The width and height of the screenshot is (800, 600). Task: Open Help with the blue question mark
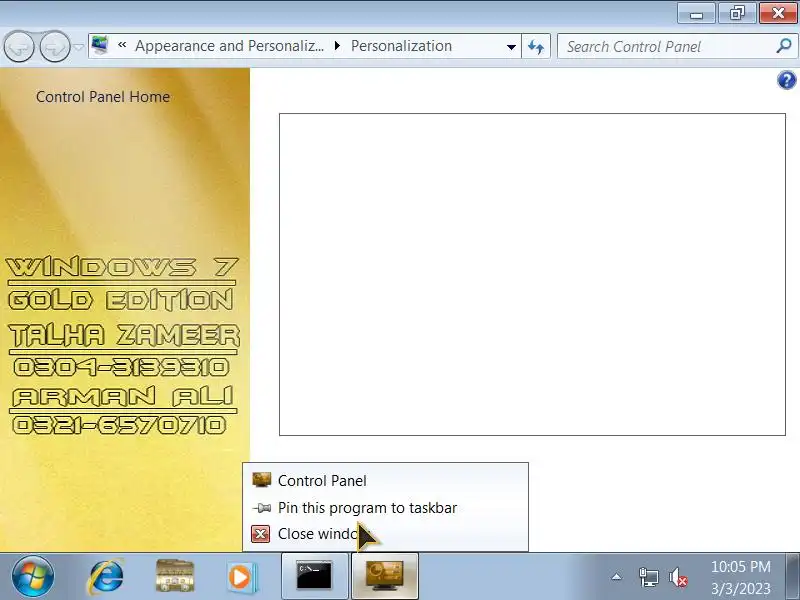coord(786,80)
